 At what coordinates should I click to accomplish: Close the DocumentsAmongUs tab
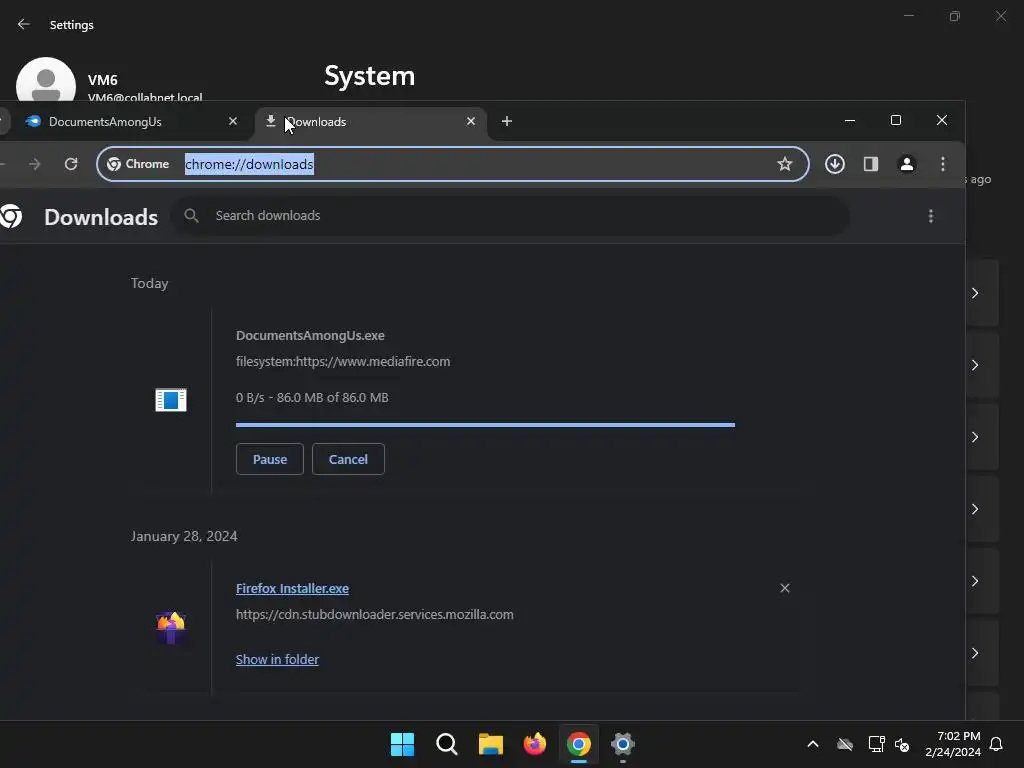click(x=233, y=121)
